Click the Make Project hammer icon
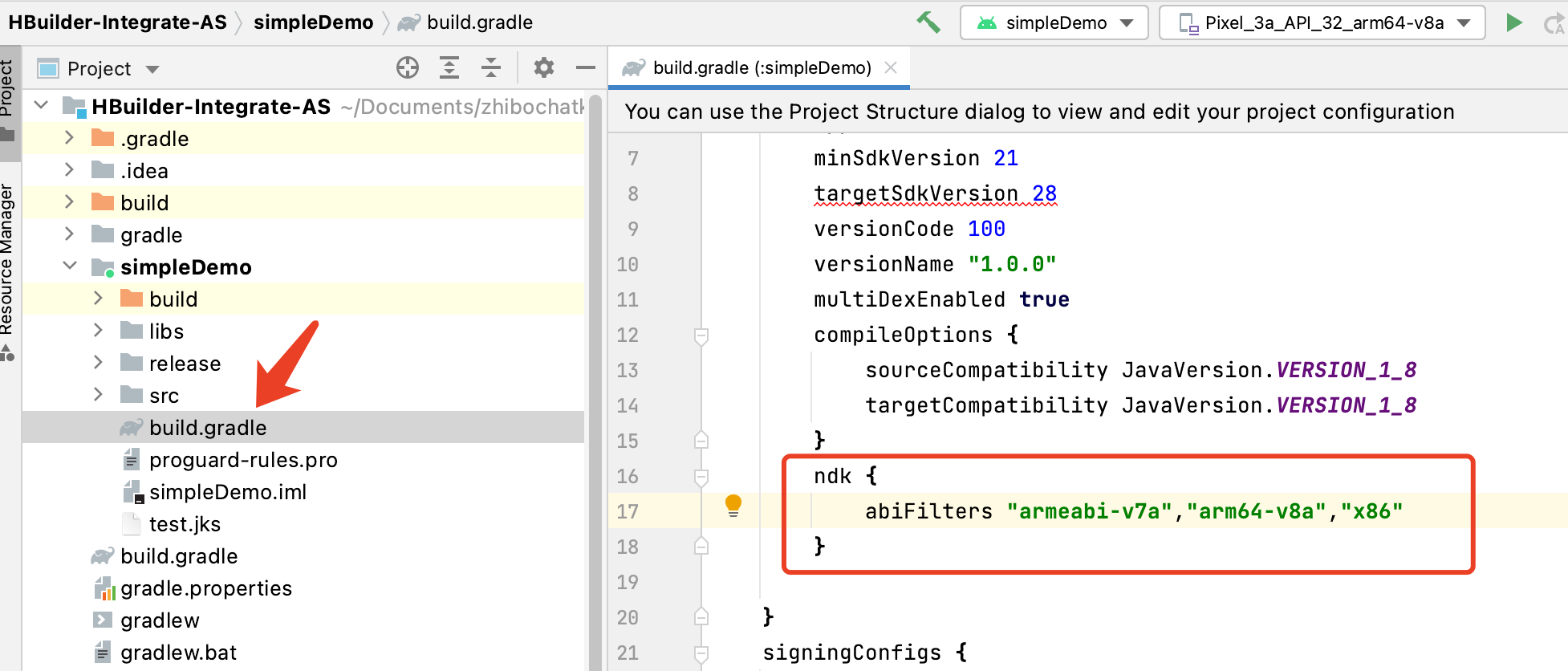The image size is (1568, 671). click(928, 22)
